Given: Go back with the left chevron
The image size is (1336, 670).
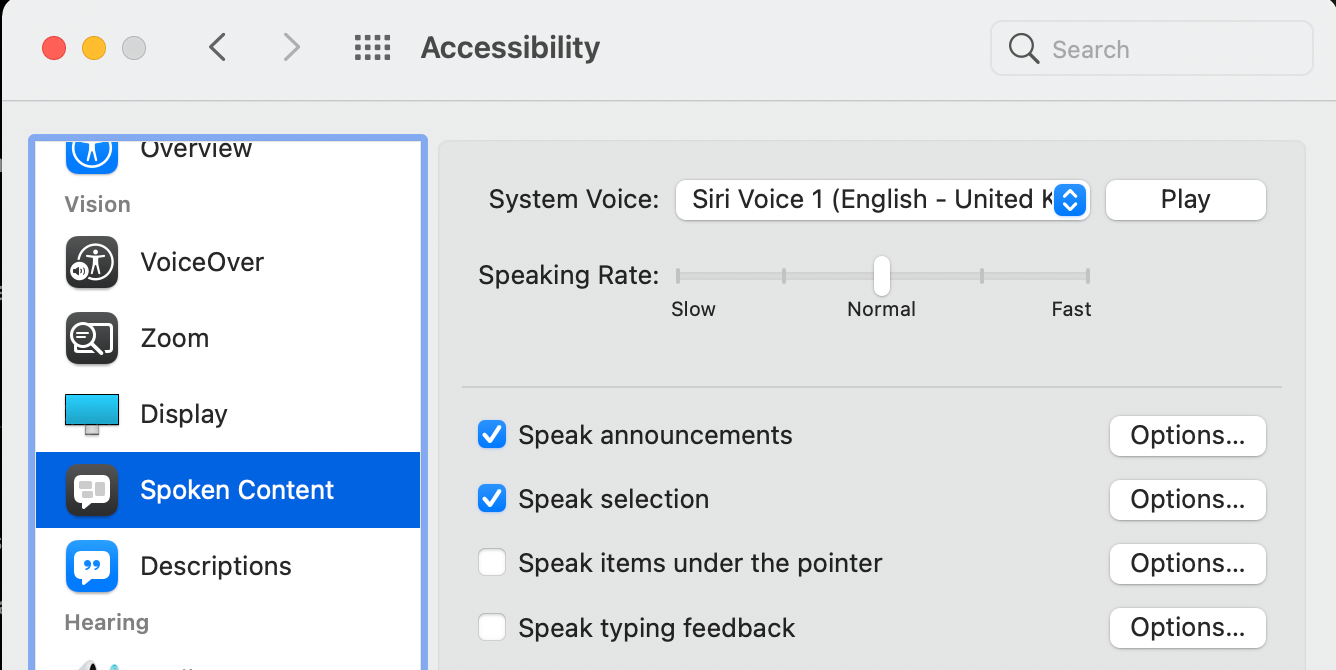Looking at the screenshot, I should coord(218,47).
